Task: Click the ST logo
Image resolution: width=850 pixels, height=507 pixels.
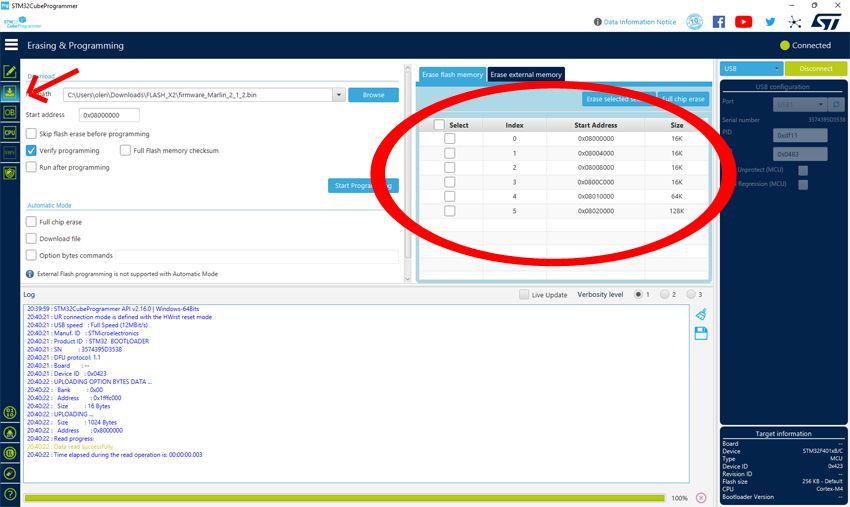Action: point(826,21)
